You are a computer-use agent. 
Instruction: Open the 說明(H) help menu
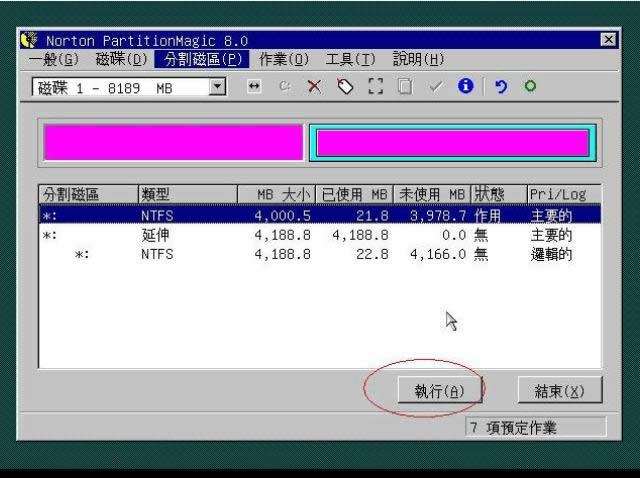[418, 60]
